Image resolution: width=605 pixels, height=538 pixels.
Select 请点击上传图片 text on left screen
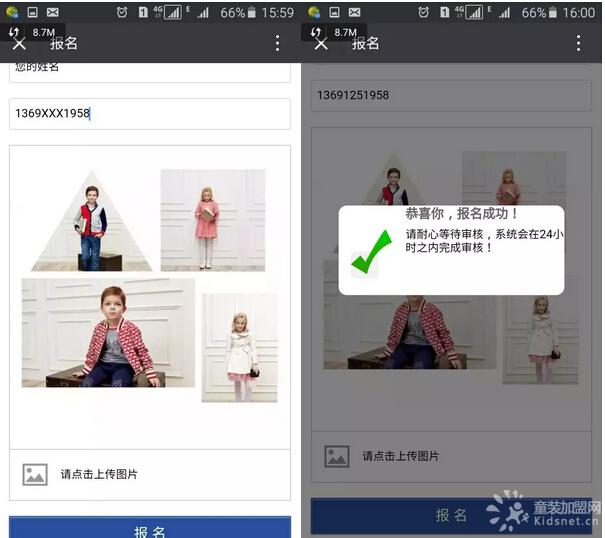[x=99, y=474]
